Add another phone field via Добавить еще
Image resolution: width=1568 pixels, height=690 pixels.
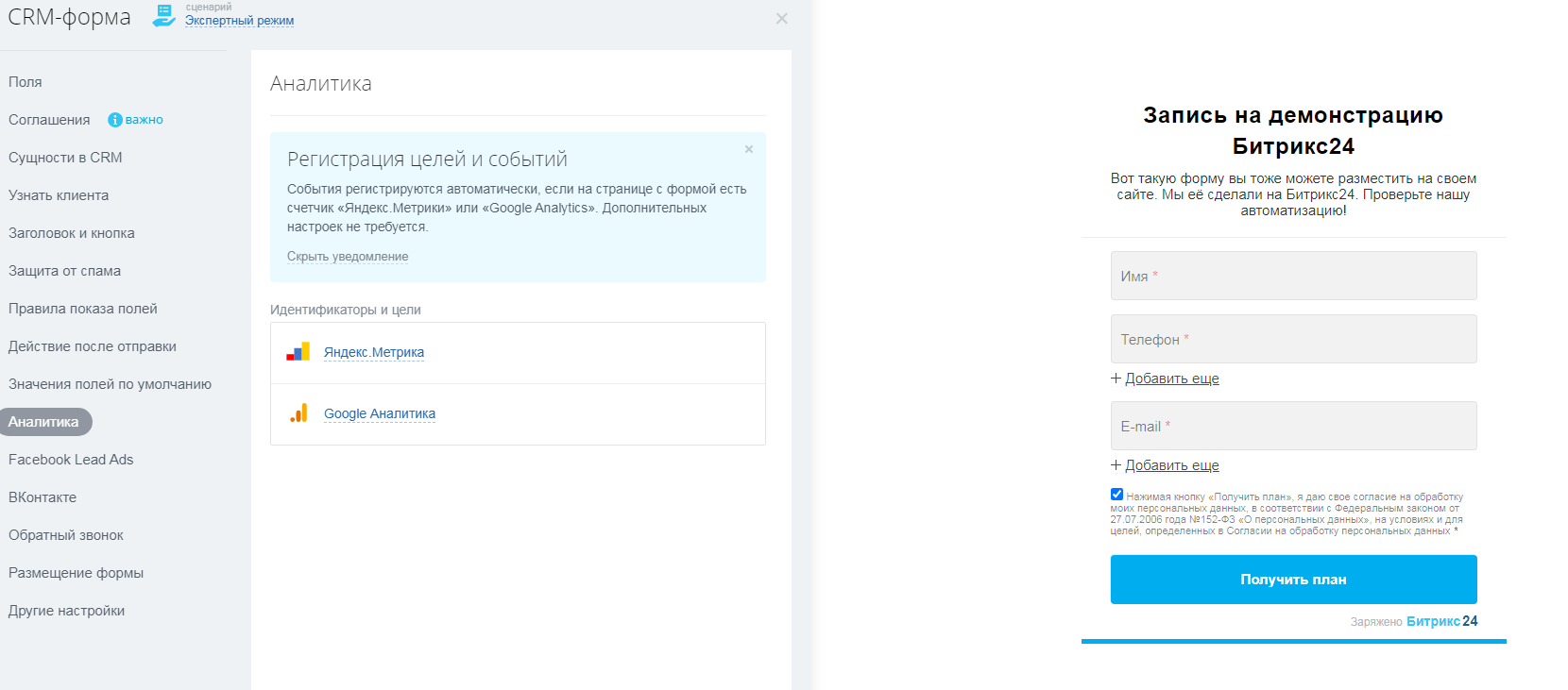1171,379
